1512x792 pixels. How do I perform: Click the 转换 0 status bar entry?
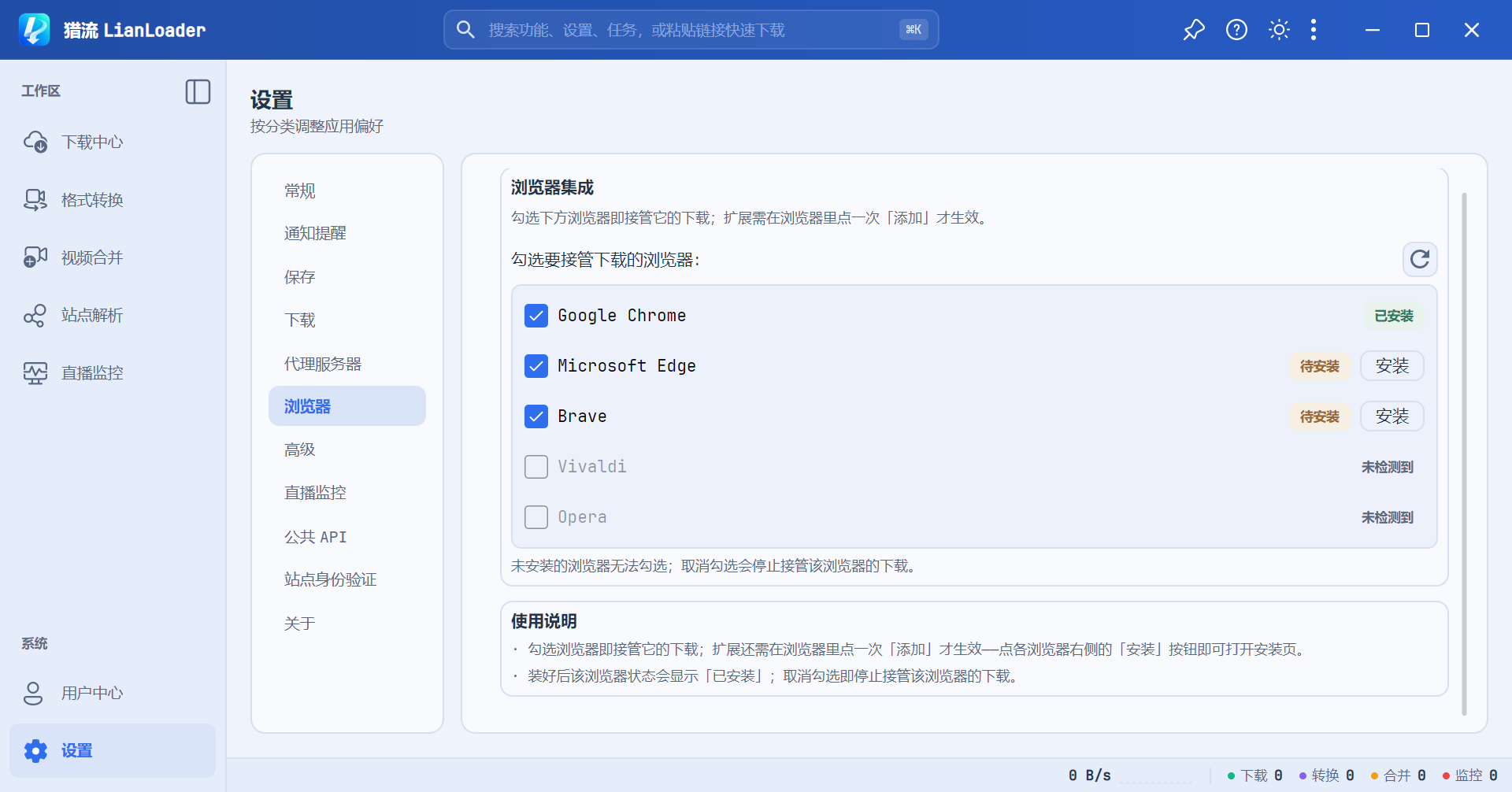(x=1327, y=775)
